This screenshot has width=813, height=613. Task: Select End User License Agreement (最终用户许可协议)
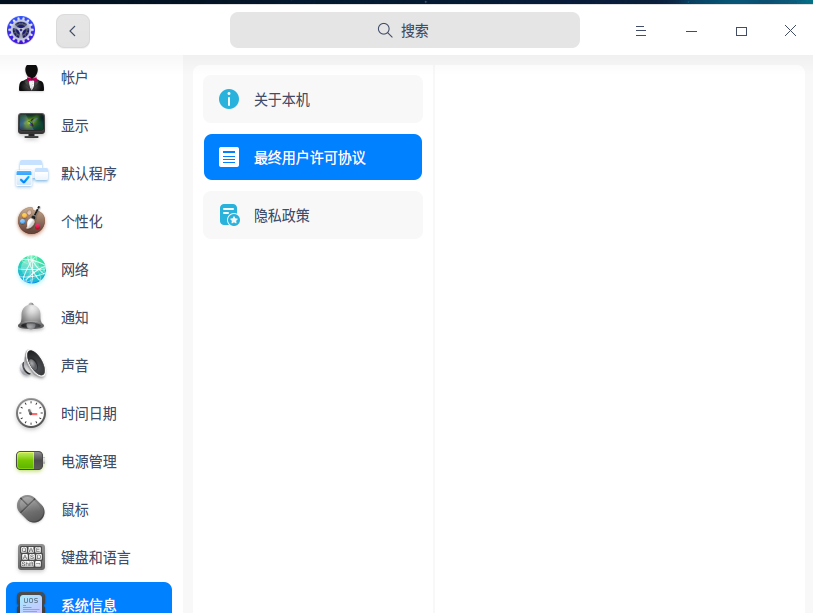pos(312,158)
